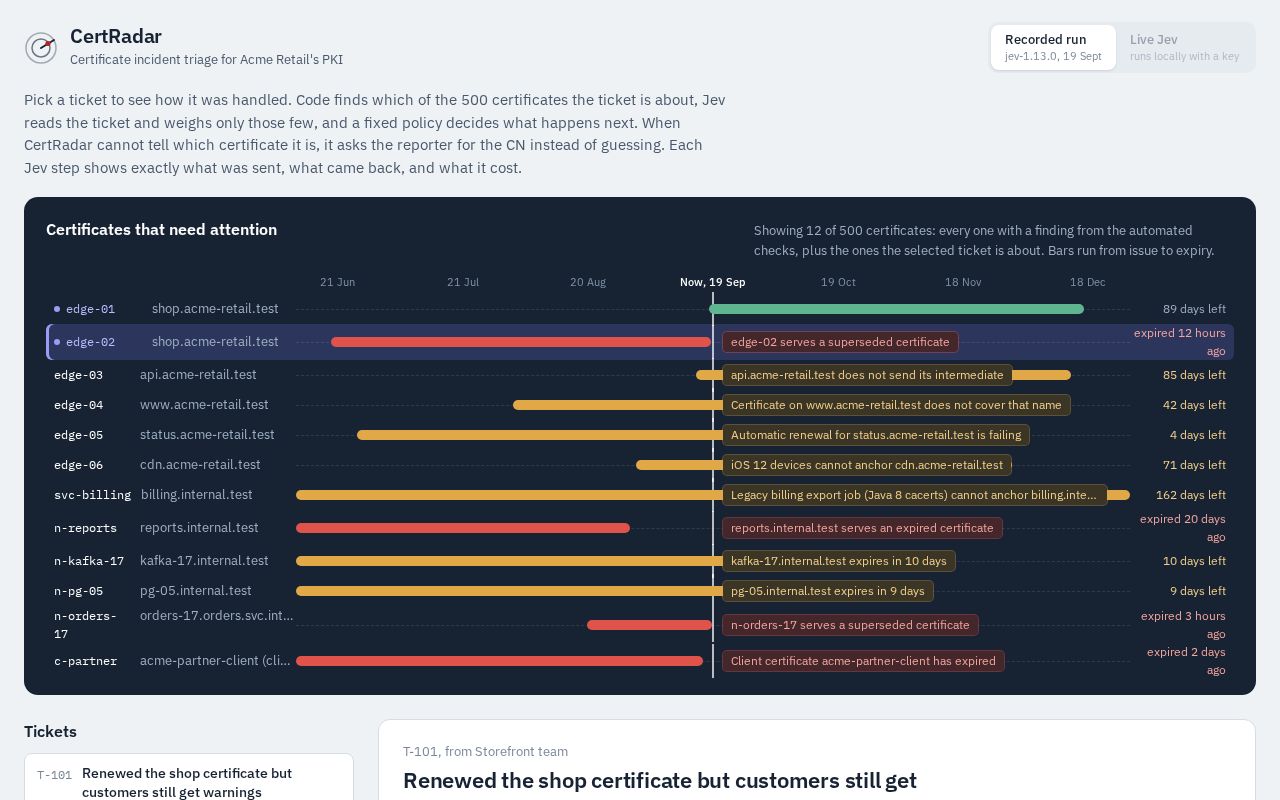The image size is (1280, 800).
Task: Click the red n-reports validity bar
Action: [x=463, y=528]
